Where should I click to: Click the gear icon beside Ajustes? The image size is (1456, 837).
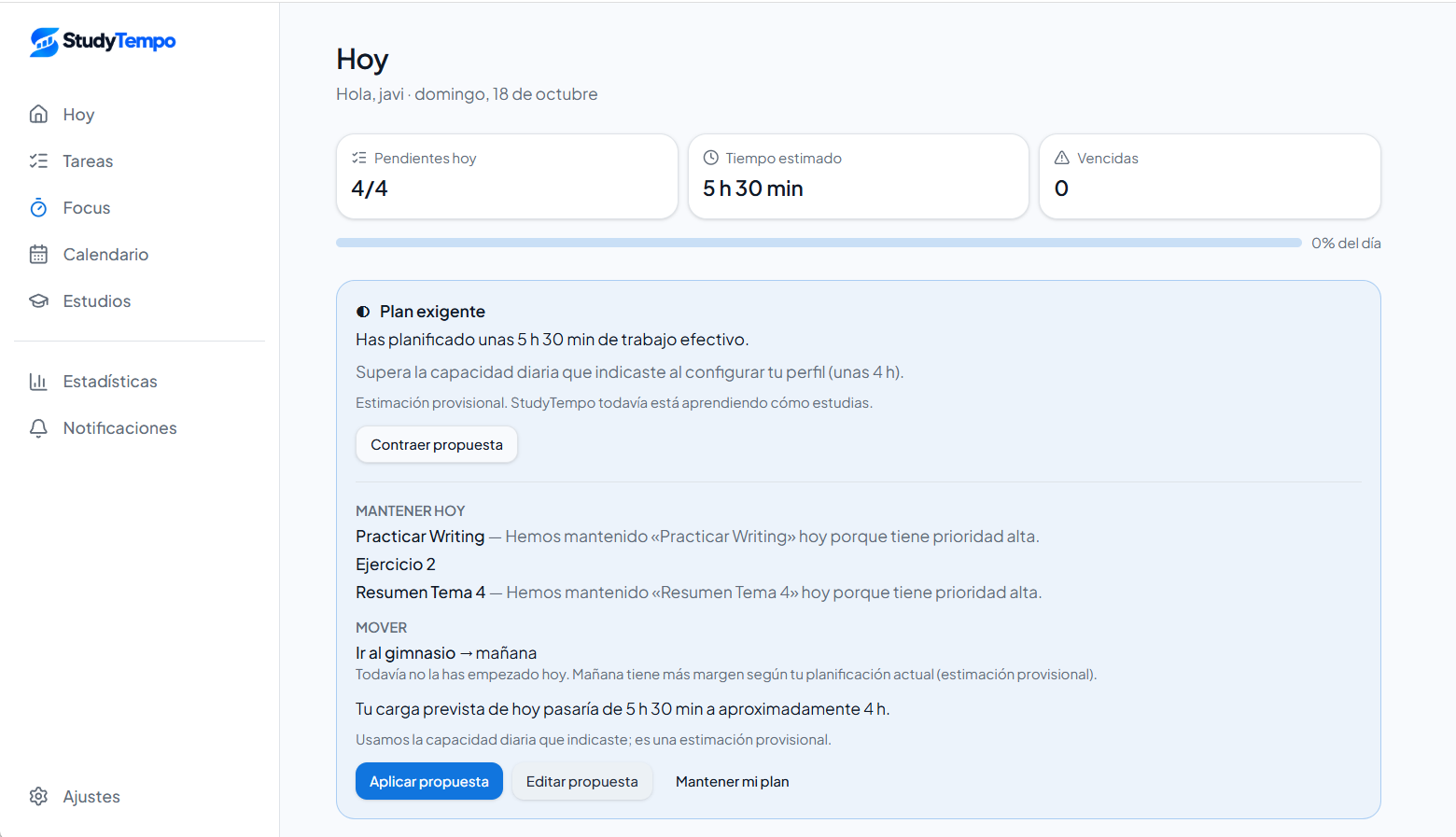(x=38, y=796)
